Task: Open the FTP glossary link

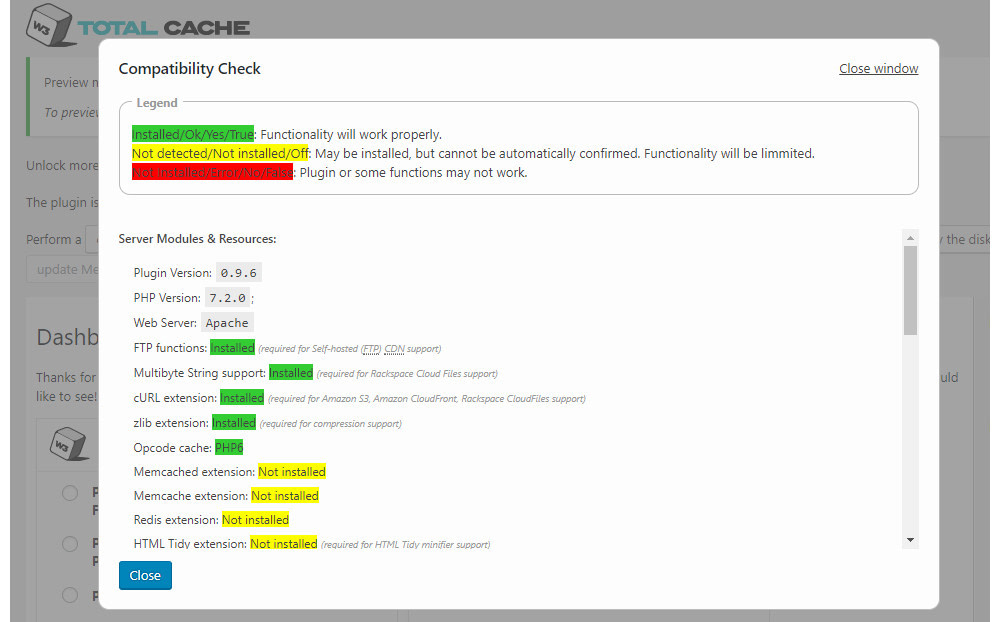Action: tap(371, 347)
